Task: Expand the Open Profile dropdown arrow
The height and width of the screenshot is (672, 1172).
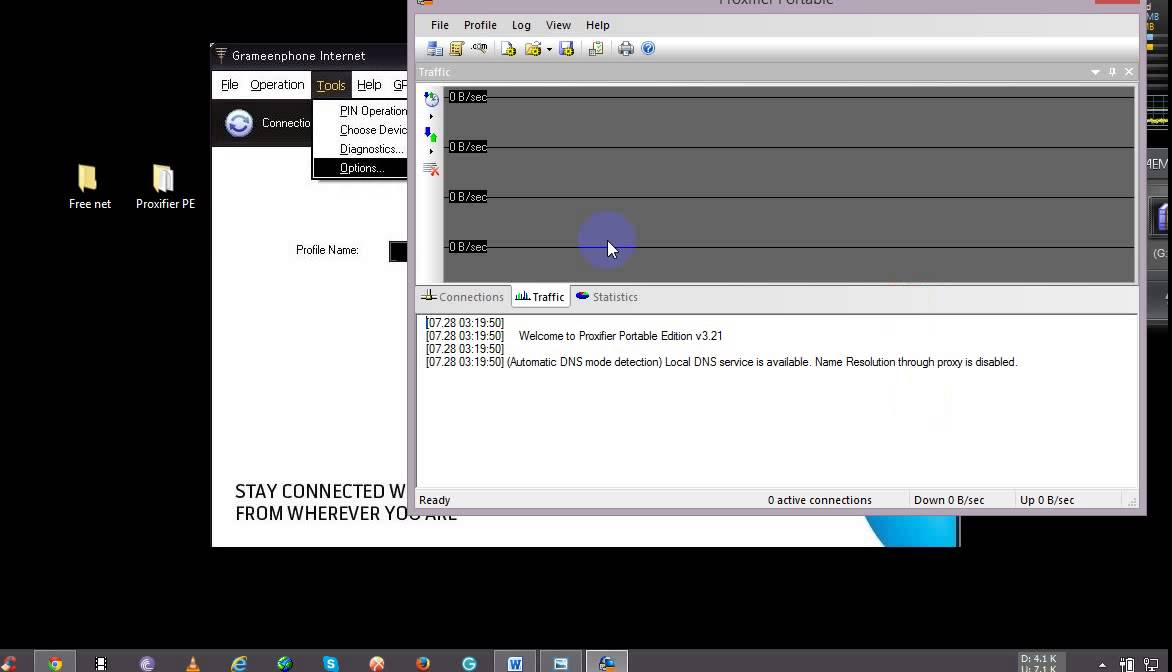Action: 549,49
